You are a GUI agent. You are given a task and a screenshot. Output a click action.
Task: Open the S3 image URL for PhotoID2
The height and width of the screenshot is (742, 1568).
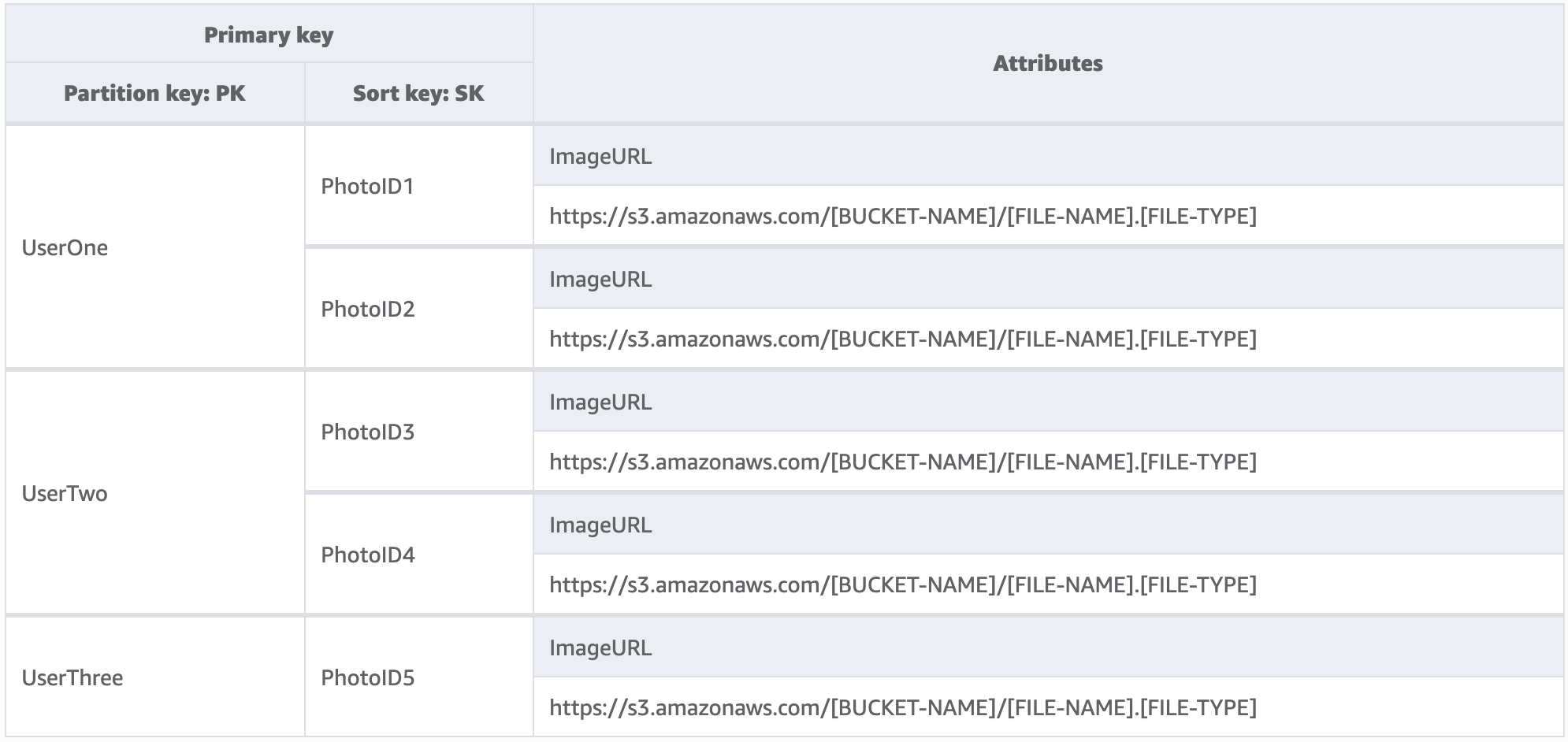pos(902,339)
